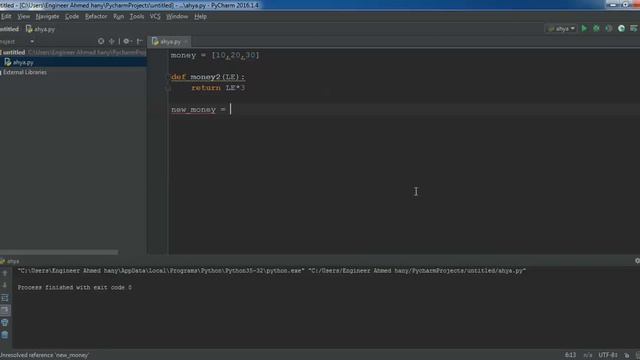The image size is (640, 360).
Task: Open the run configuration dropdown labeled ahya
Action: 561,29
